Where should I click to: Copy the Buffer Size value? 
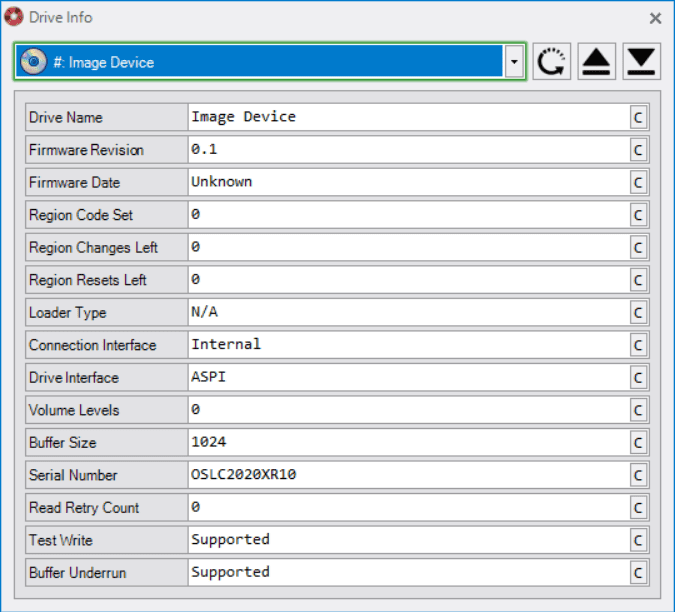[x=638, y=443]
